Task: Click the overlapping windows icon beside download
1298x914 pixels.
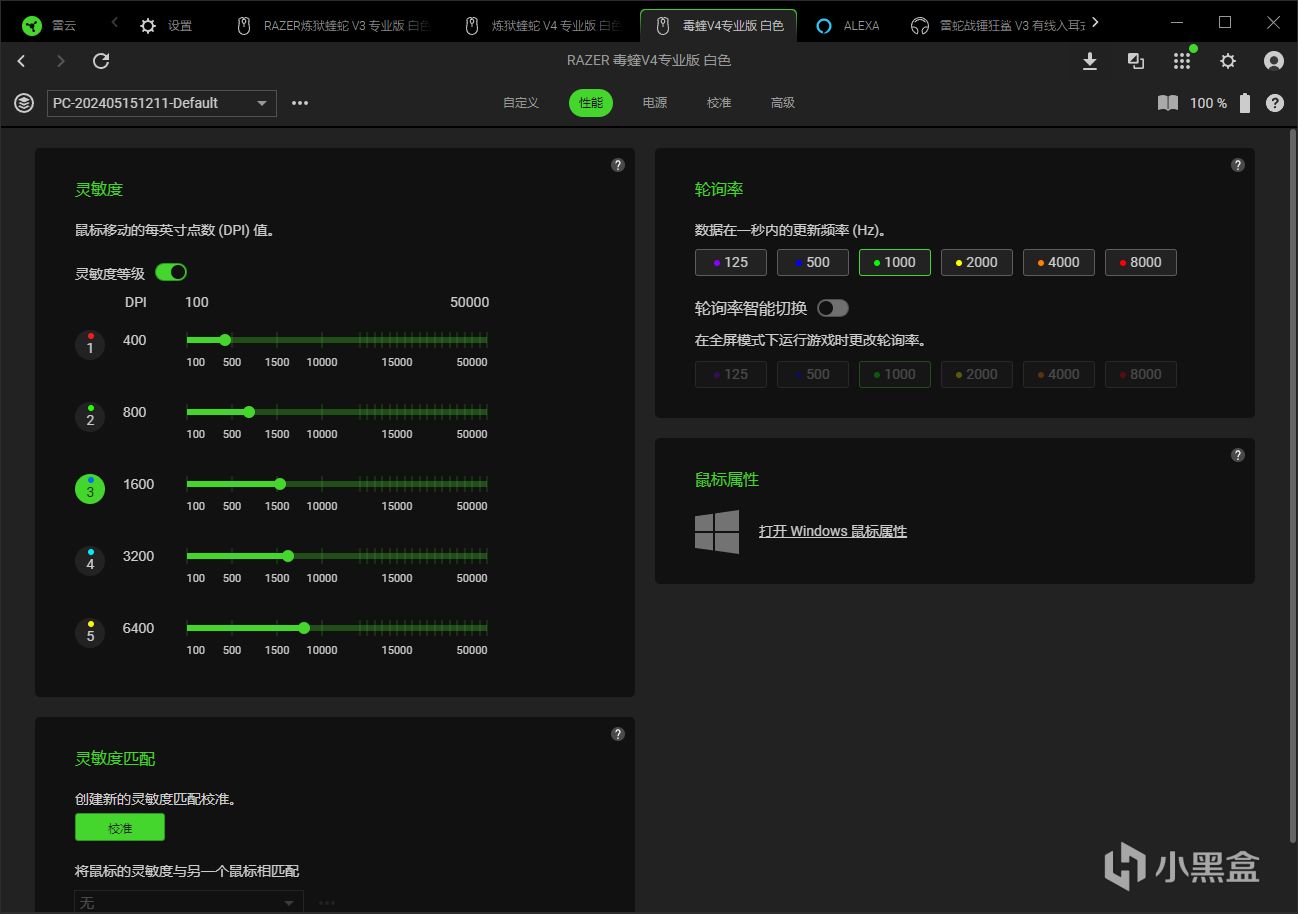Action: (1136, 61)
